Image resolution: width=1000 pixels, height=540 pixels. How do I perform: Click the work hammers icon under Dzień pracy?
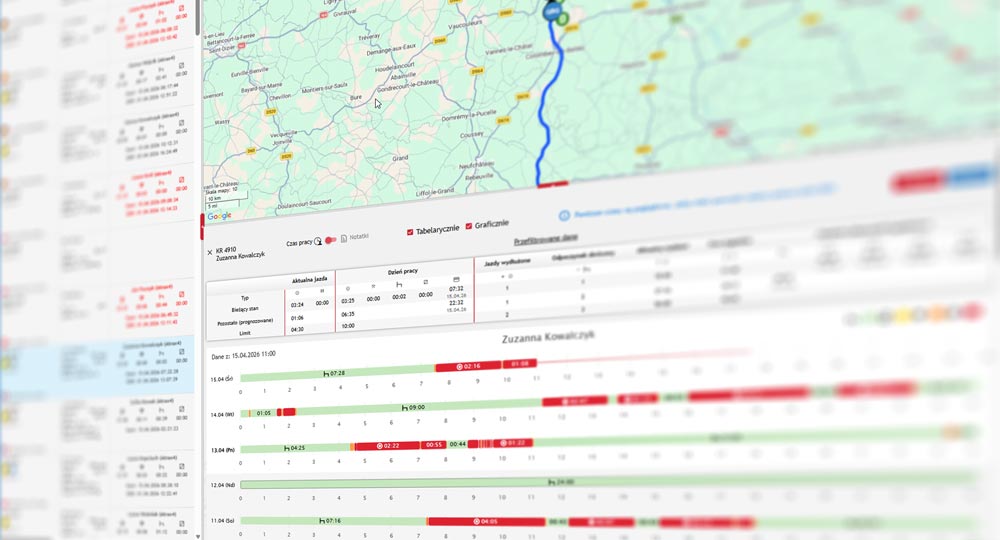373,286
